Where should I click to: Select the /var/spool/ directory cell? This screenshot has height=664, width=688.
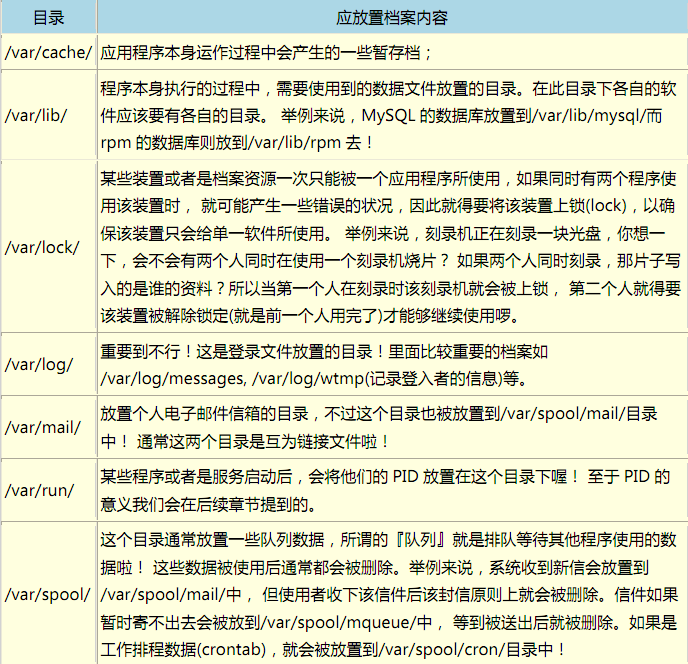pyautogui.click(x=49, y=594)
